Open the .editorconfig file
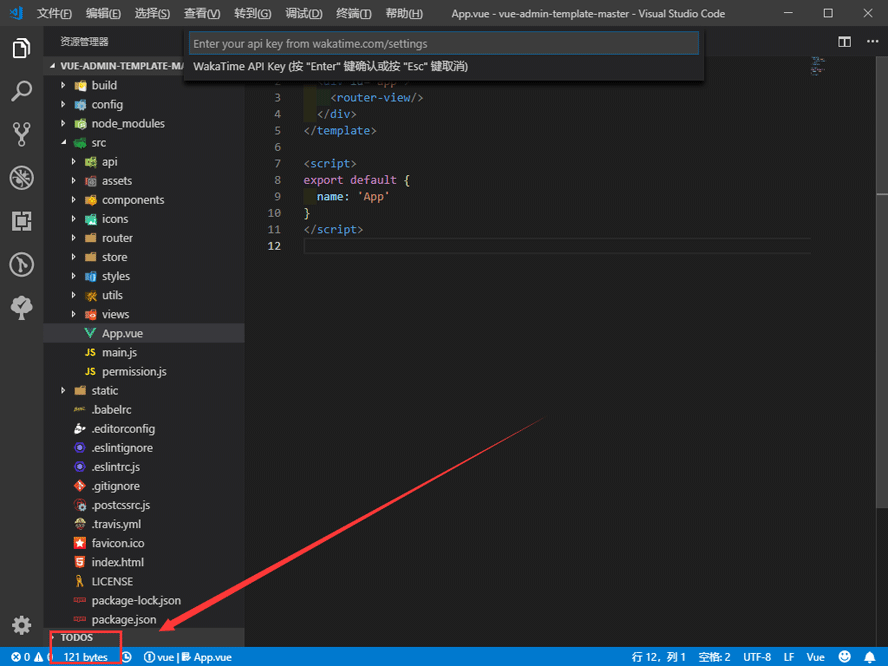The height and width of the screenshot is (666, 888). (x=144, y=429)
